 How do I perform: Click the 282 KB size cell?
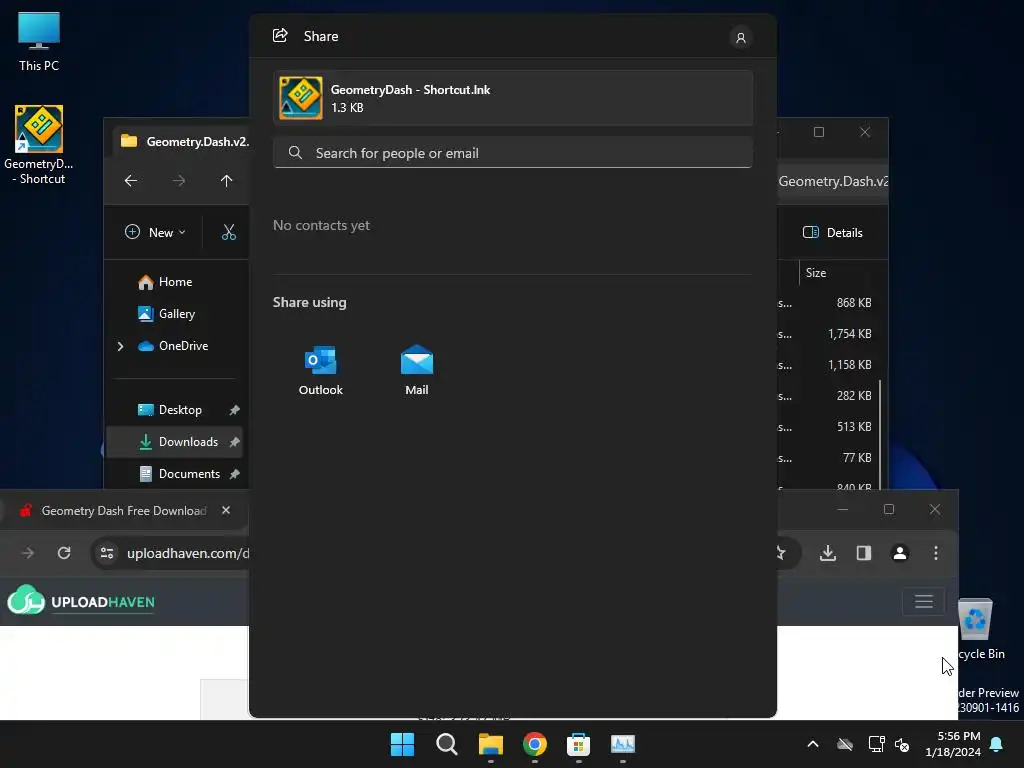tap(854, 396)
